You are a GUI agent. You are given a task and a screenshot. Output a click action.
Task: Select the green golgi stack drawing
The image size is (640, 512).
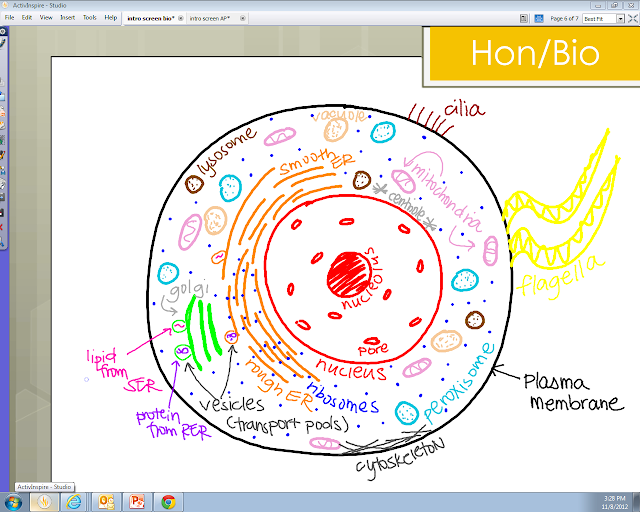[203, 333]
